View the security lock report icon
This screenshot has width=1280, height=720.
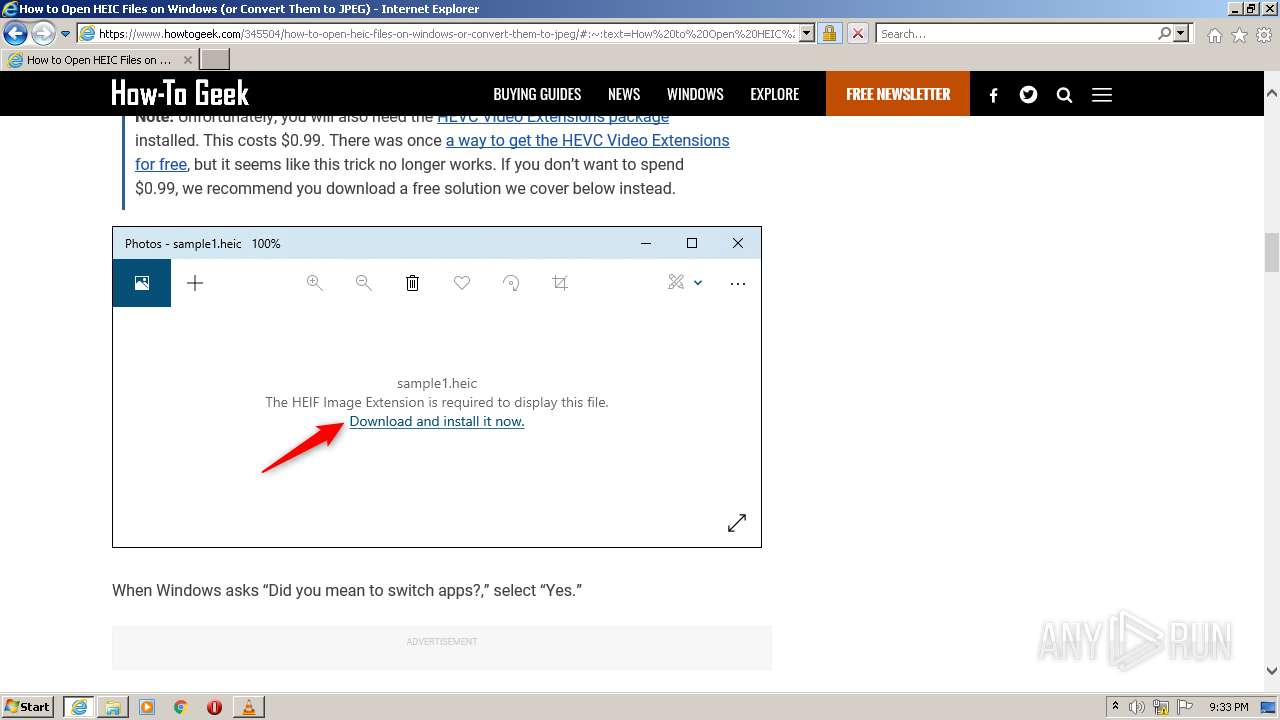pyautogui.click(x=829, y=33)
